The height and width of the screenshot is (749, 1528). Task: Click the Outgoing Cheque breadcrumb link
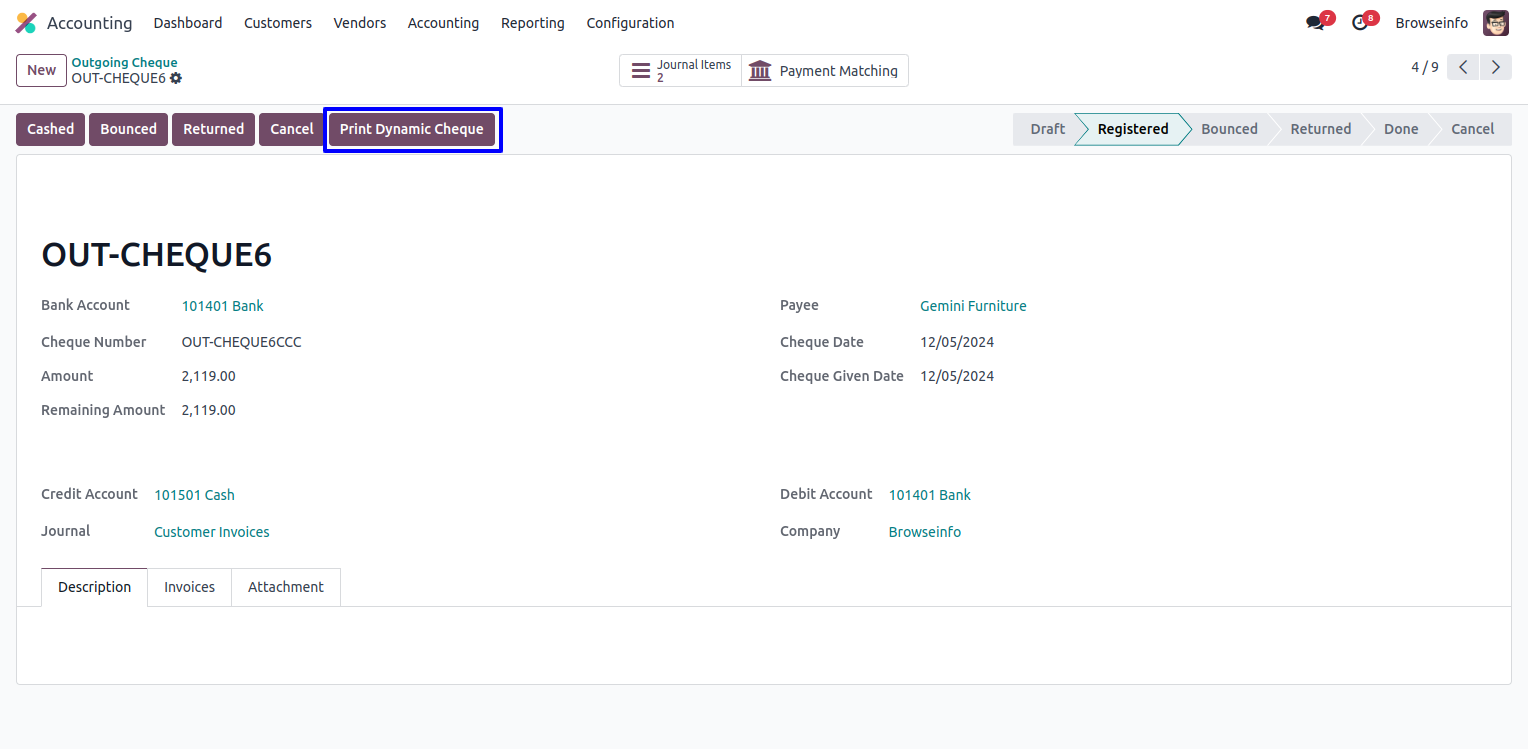click(124, 63)
